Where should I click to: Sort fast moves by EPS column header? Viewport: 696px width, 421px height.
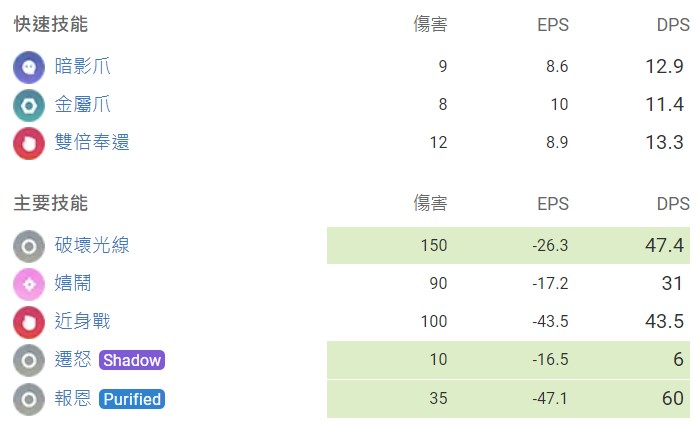(x=552, y=25)
